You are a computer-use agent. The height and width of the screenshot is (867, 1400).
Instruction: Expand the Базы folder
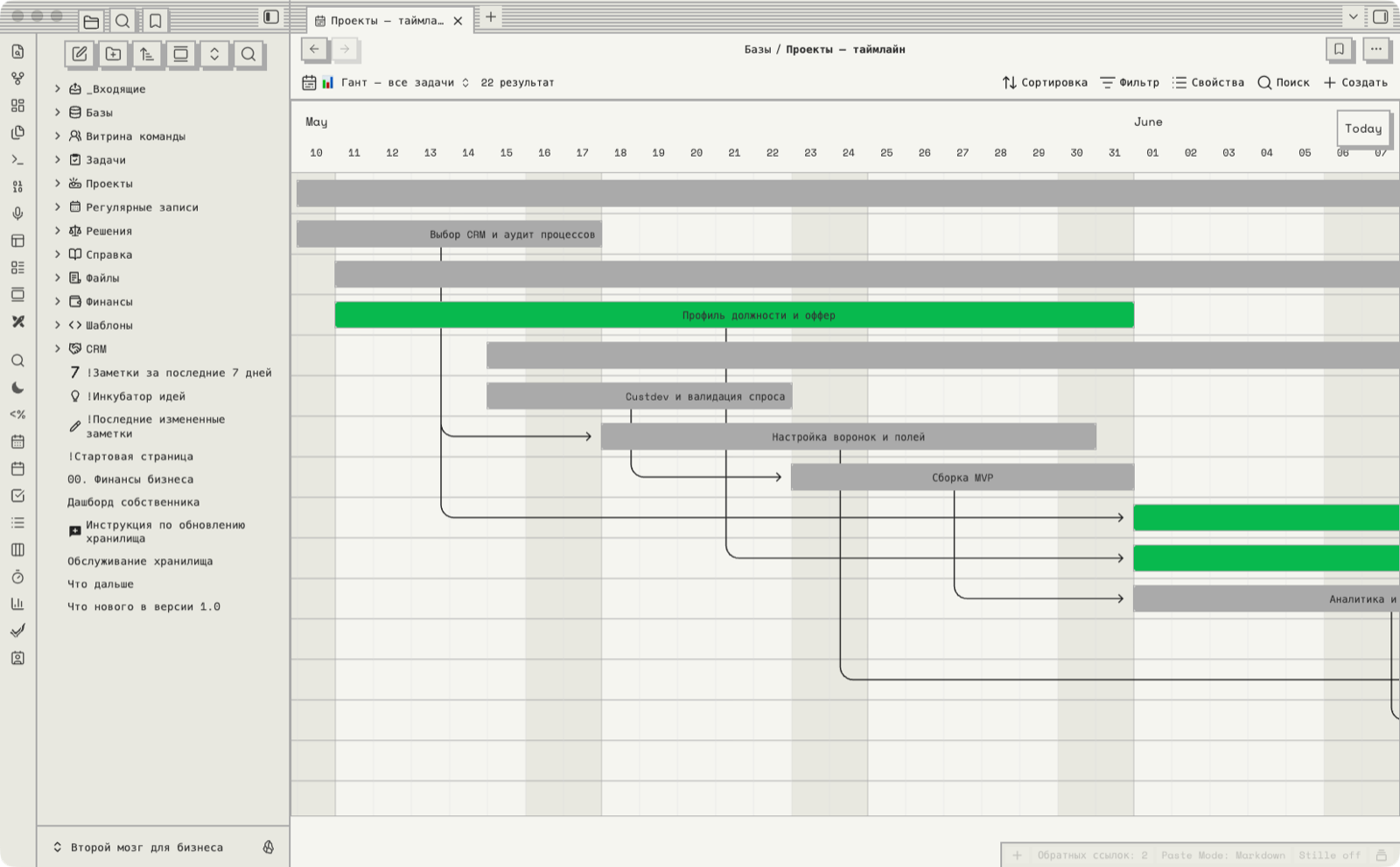tap(58, 113)
